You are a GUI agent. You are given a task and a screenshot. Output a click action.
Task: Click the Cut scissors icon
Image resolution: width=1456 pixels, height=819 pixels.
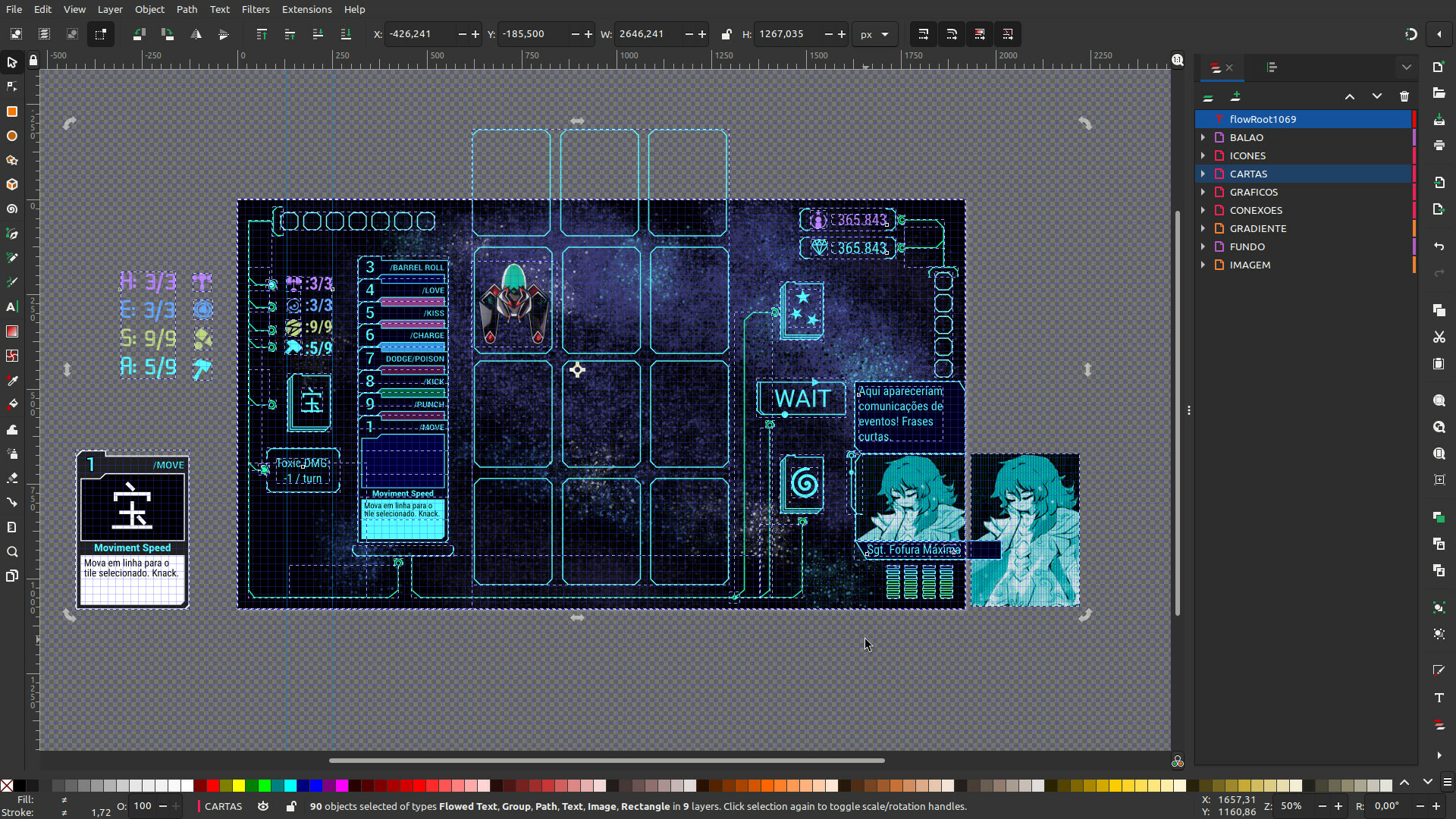(1439, 337)
